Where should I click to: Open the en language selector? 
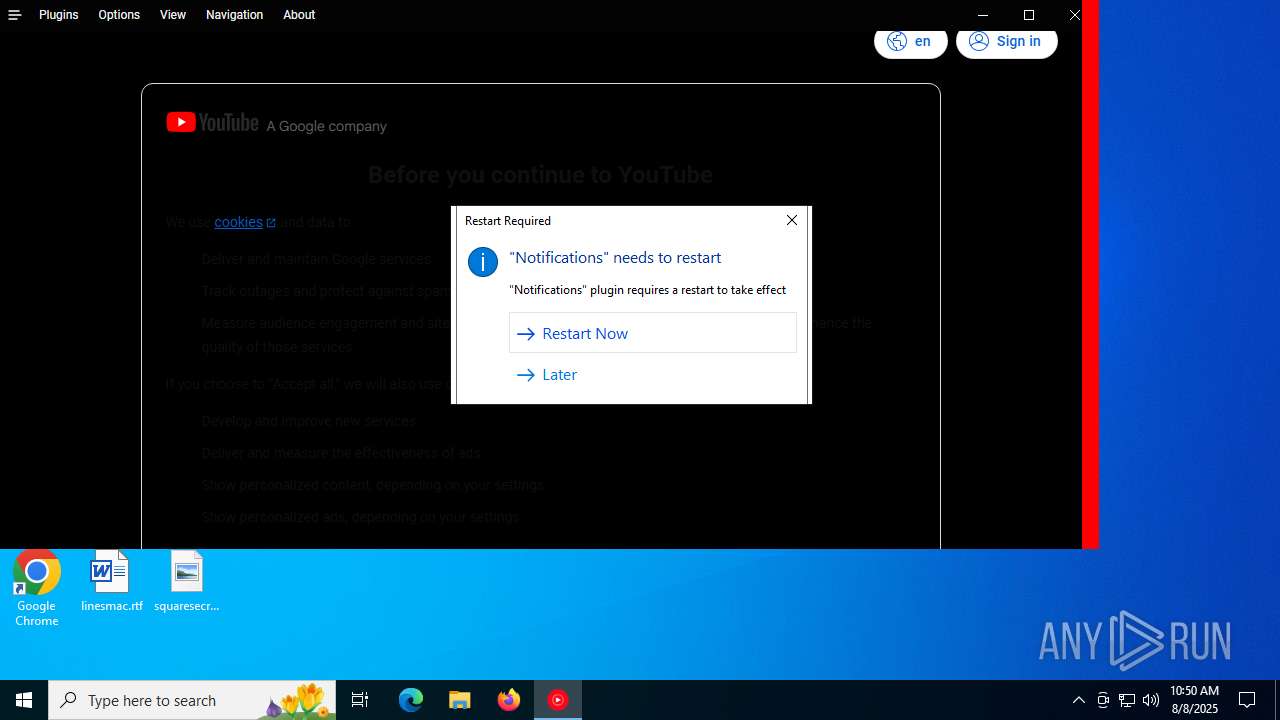coord(910,41)
